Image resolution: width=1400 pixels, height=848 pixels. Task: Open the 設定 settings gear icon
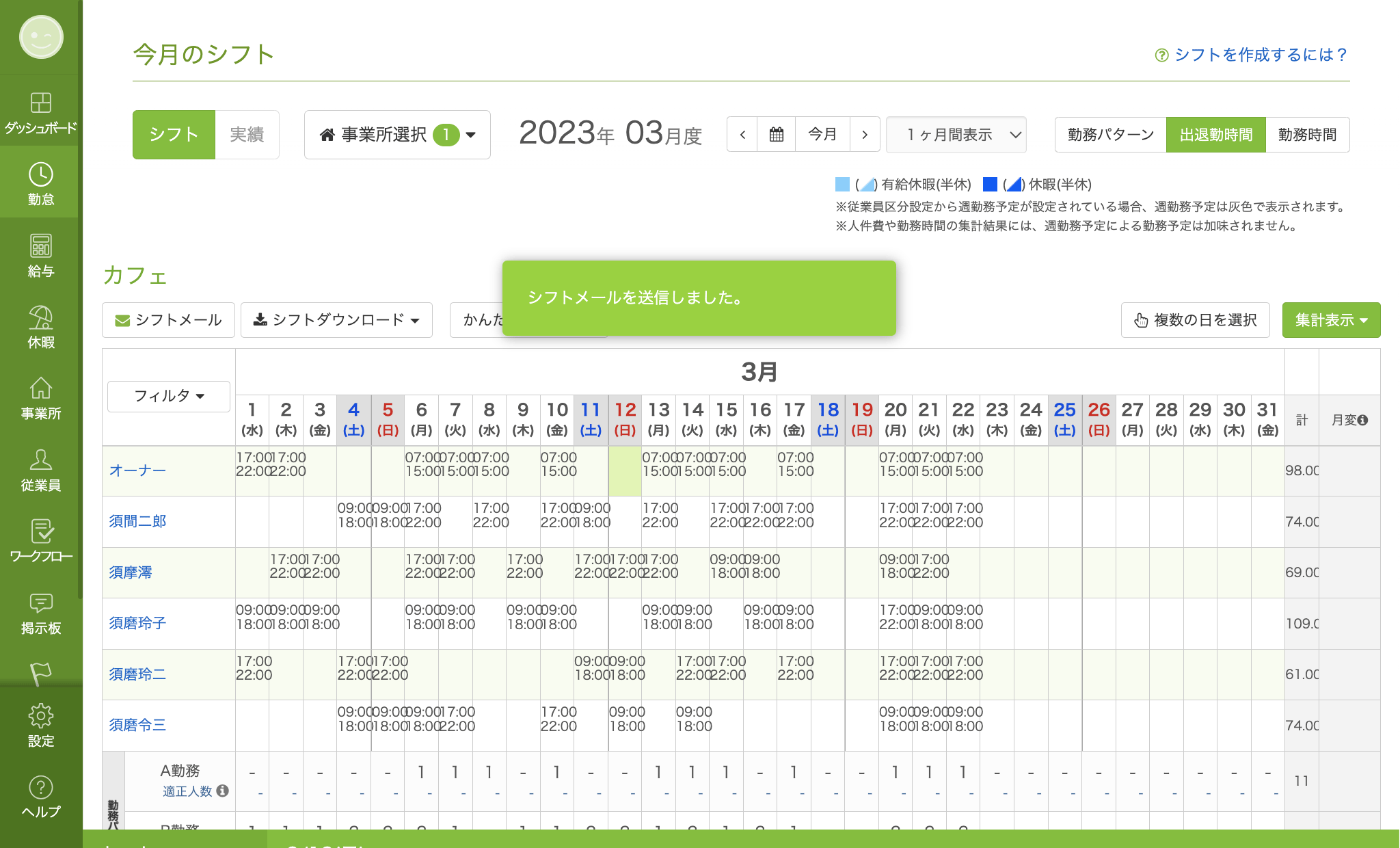[x=40, y=726]
